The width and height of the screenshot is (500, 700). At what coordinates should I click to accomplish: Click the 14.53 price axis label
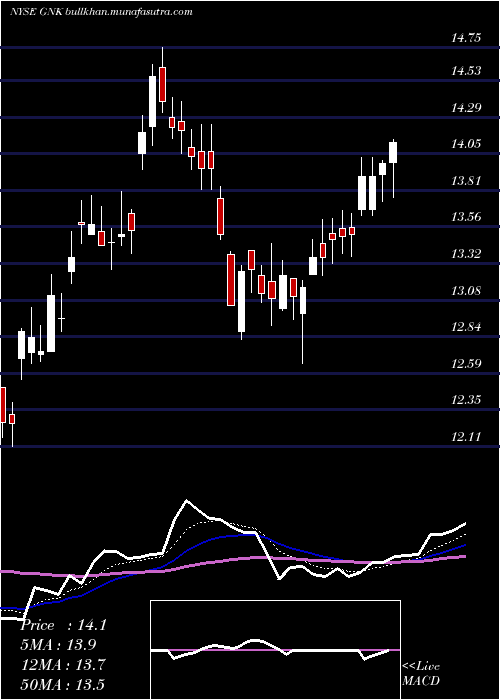[466, 71]
